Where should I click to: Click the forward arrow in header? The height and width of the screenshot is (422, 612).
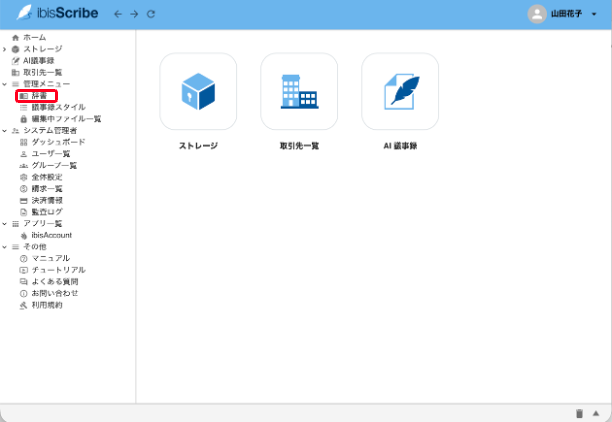[134, 14]
